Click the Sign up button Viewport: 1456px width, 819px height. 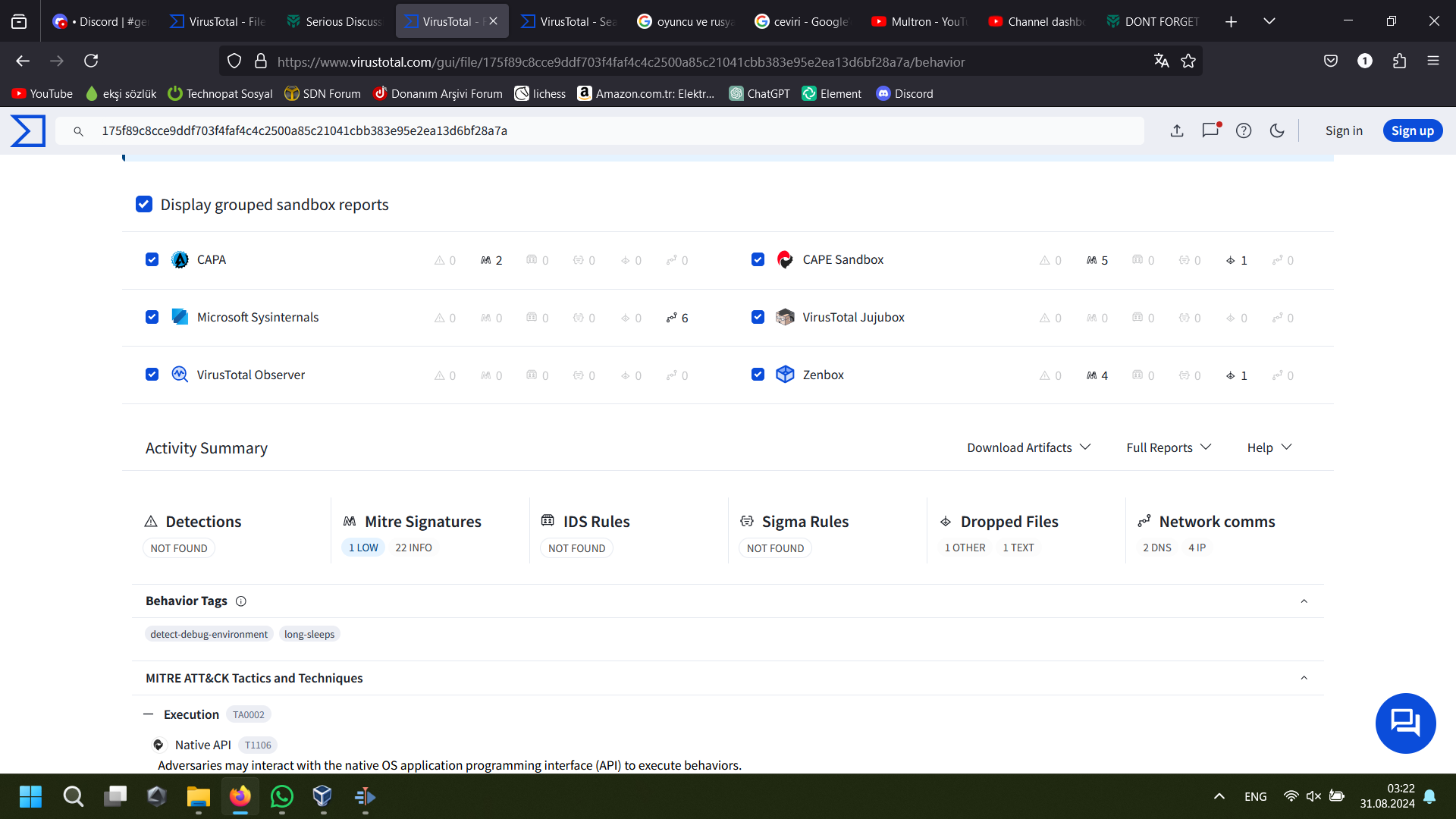(1412, 130)
